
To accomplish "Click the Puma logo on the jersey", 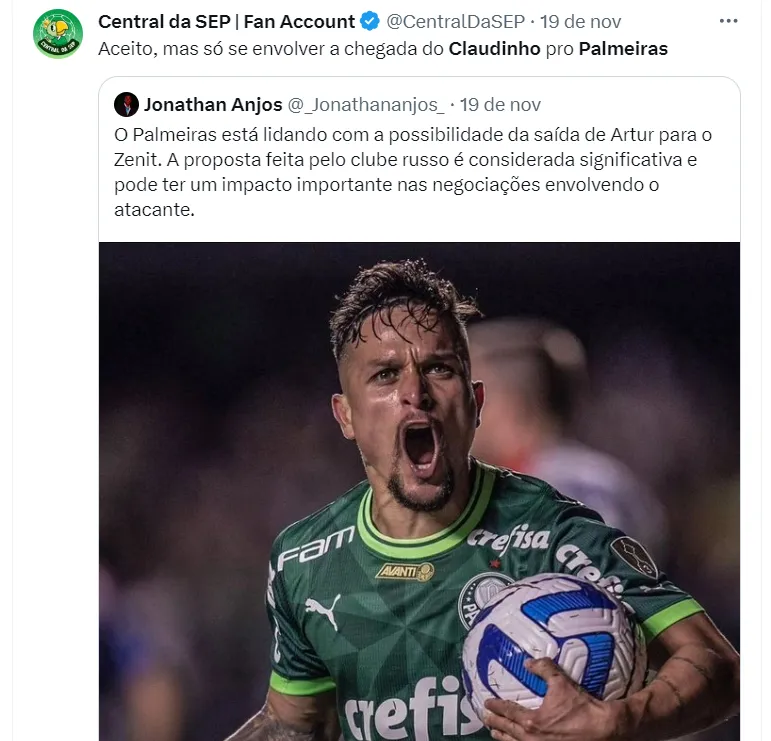I will coord(323,611).
